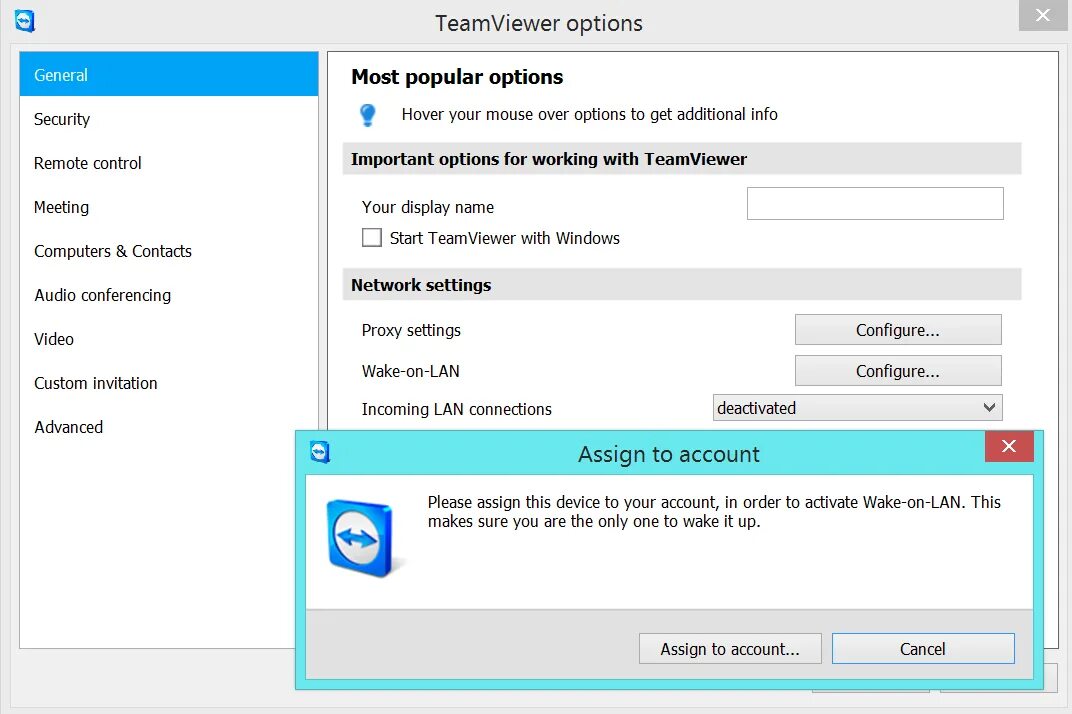Configure Proxy settings
Screen dimensions: 1072x714
[x=898, y=330]
